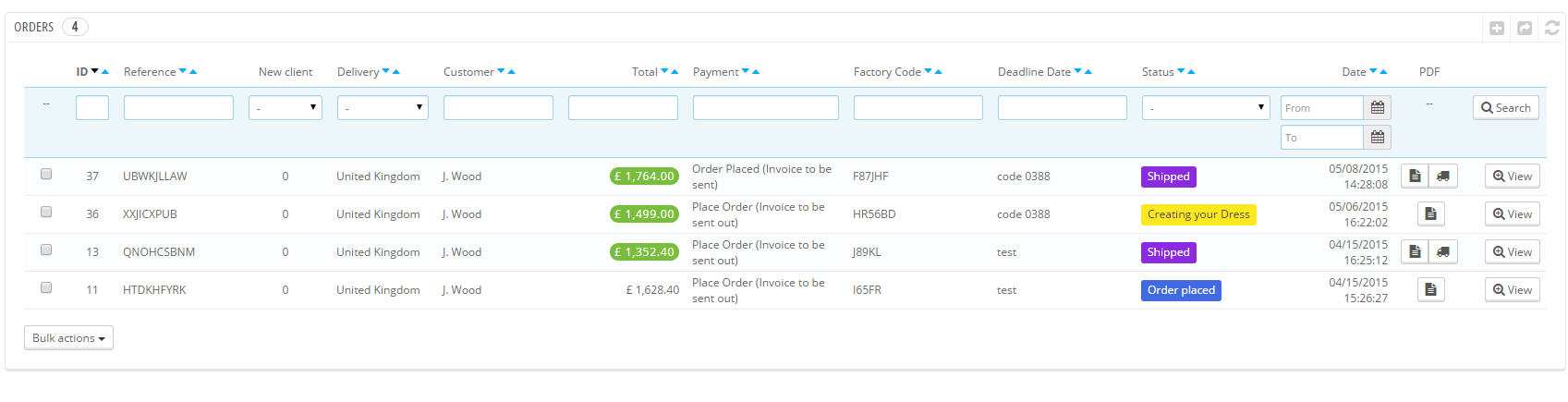Click the Creating your Dress status badge

[x=1198, y=214]
